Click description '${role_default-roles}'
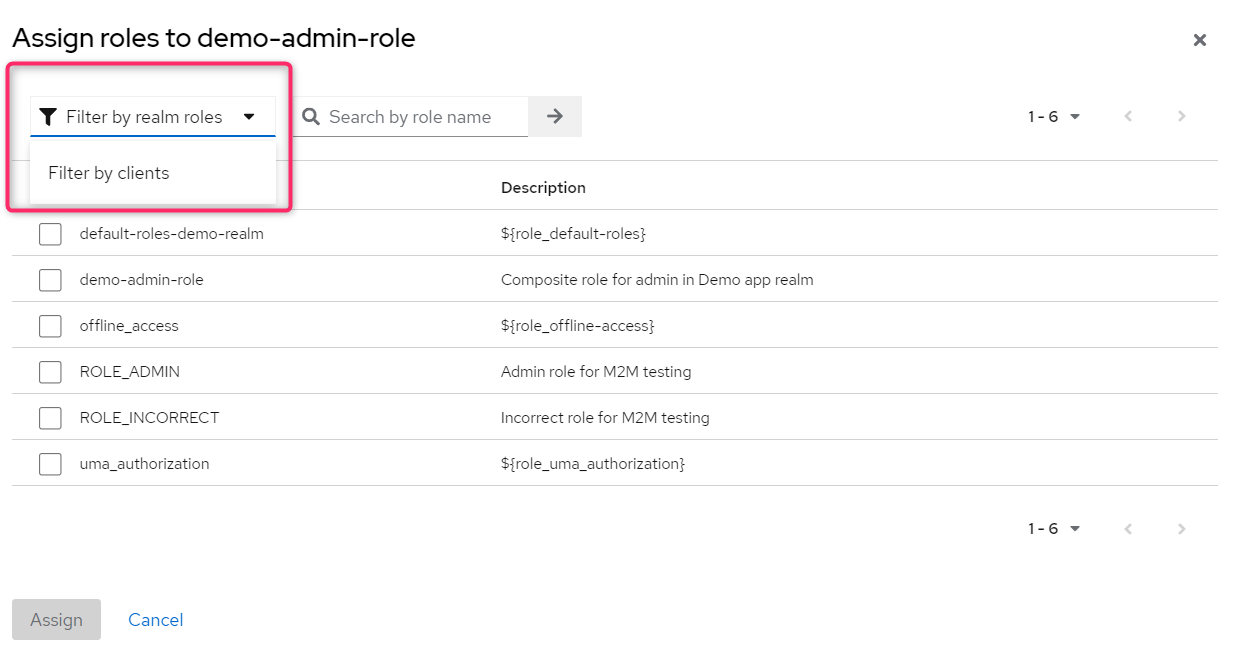 click(574, 234)
